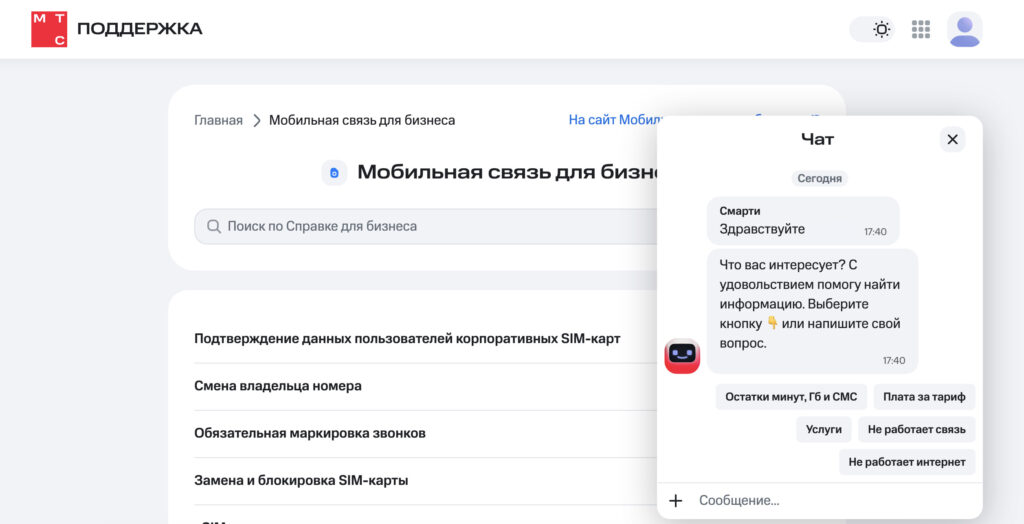The image size is (1024, 524).
Task: Choose Не работает интернет quick reply
Action: click(907, 462)
